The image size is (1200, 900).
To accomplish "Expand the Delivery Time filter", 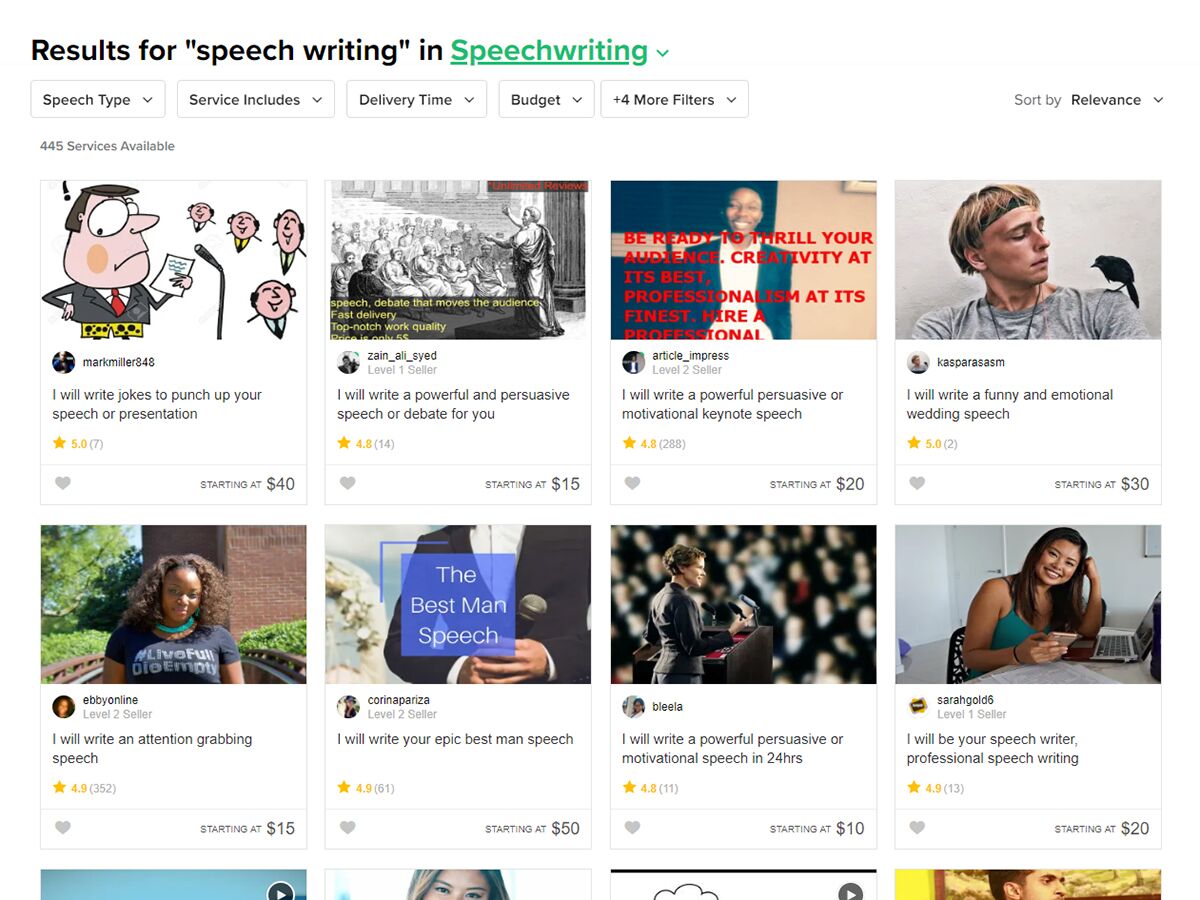I will point(416,100).
